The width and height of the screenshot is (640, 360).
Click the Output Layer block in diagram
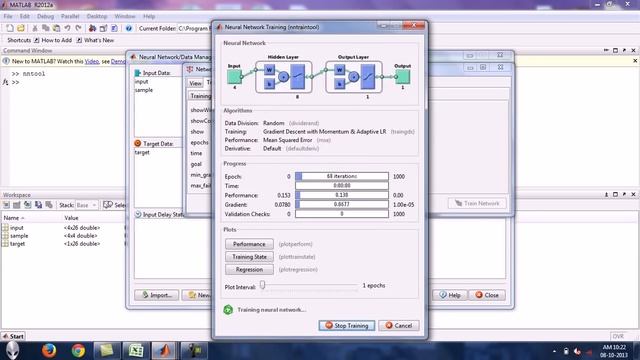[x=354, y=77]
